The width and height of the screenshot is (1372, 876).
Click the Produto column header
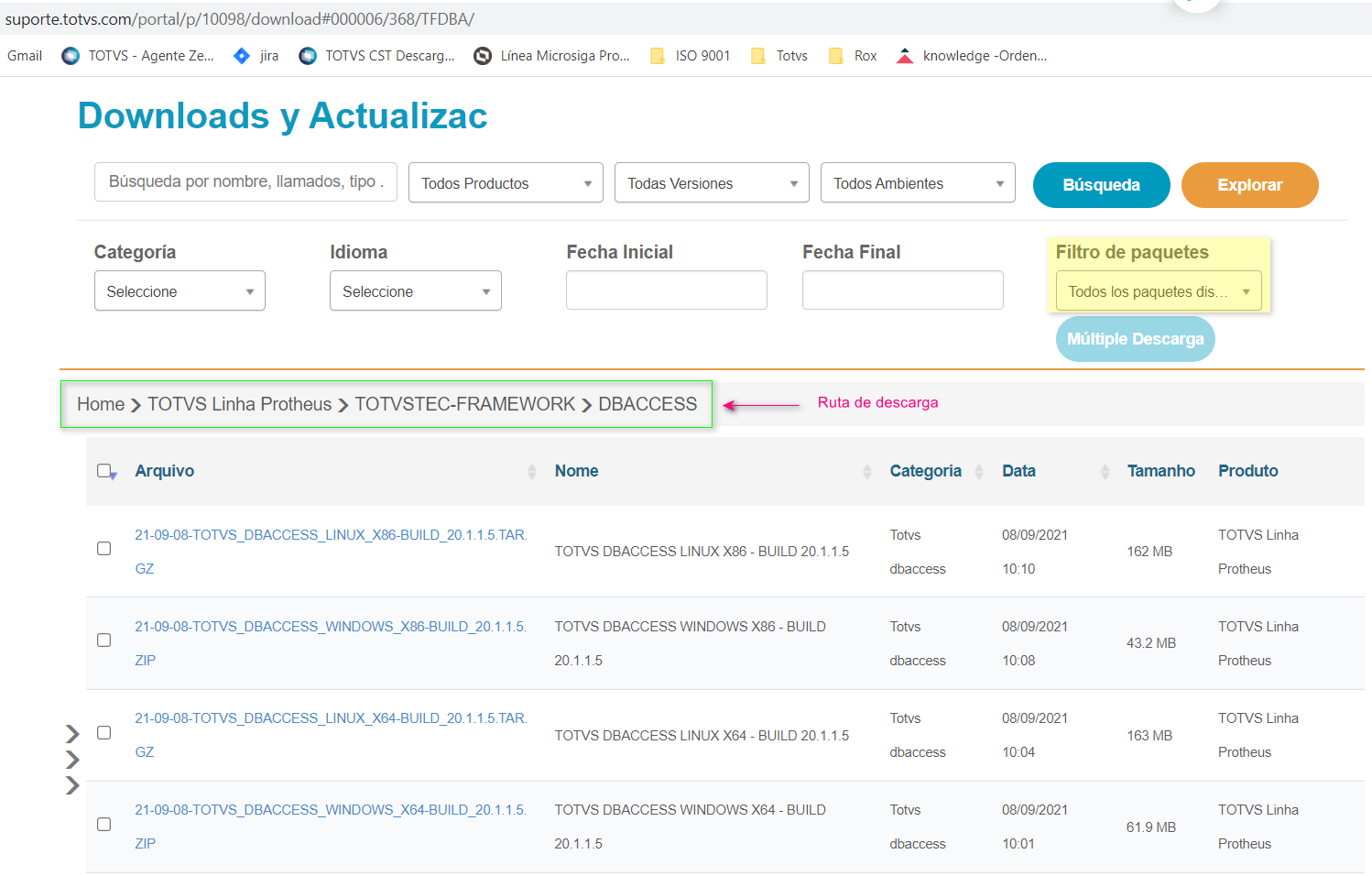(x=1248, y=471)
